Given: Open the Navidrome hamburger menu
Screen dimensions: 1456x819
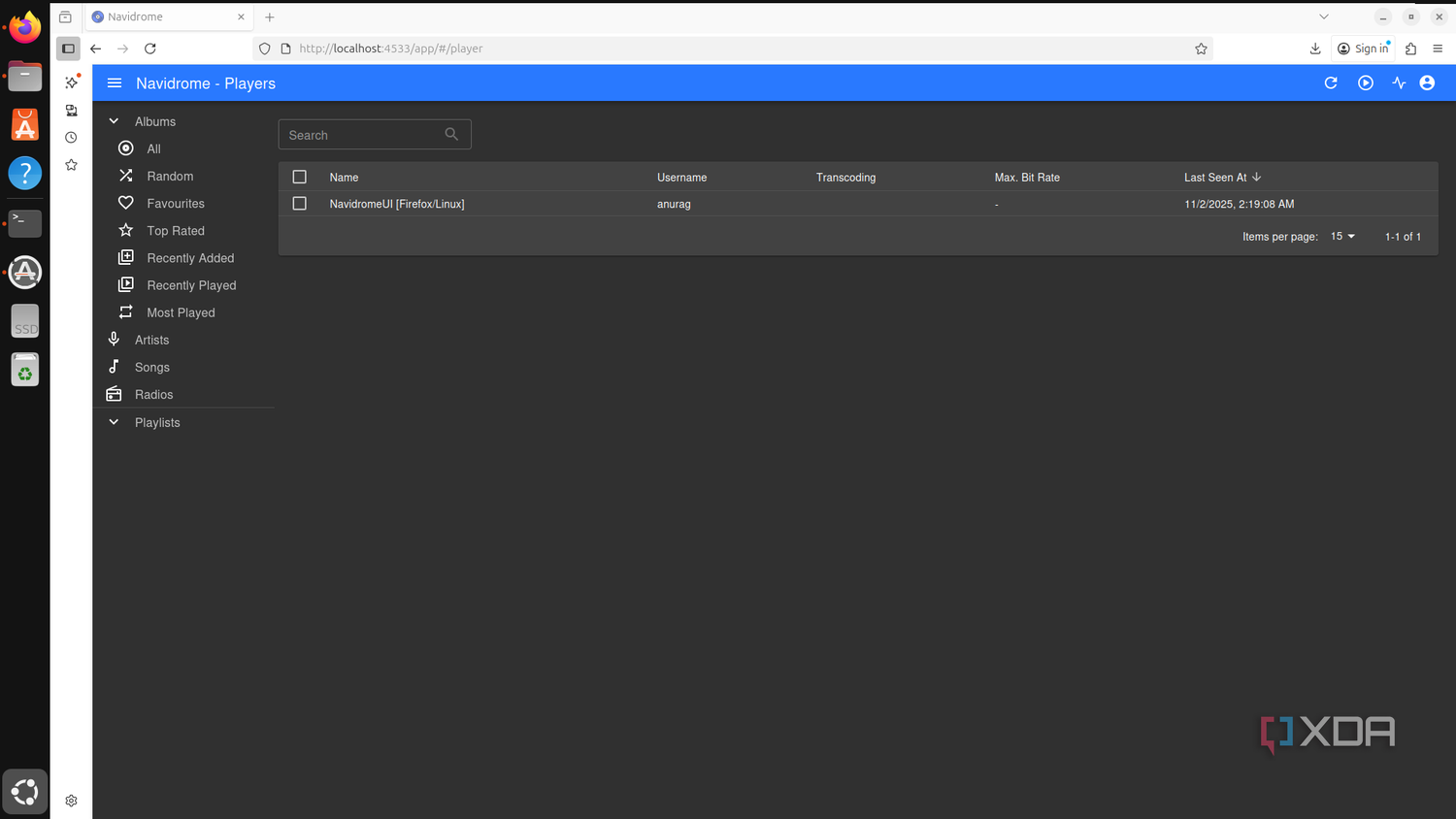Looking at the screenshot, I should coord(115,83).
